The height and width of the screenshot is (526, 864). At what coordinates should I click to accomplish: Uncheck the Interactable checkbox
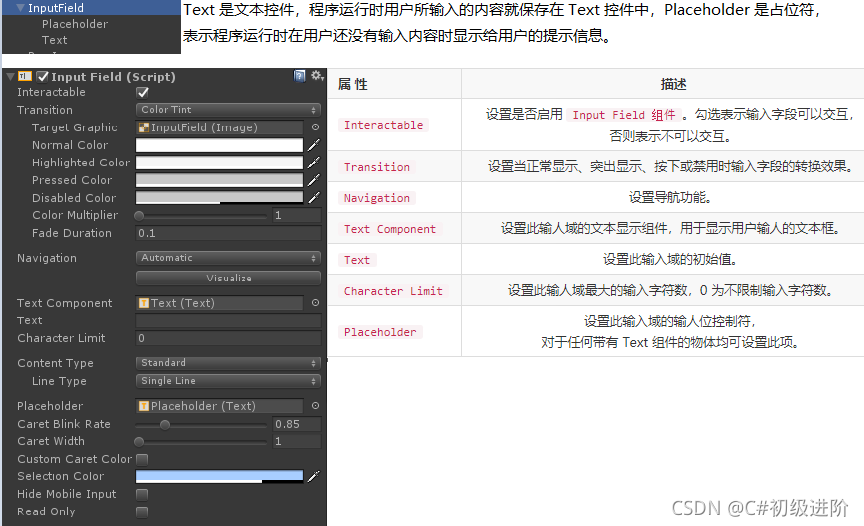tap(142, 93)
